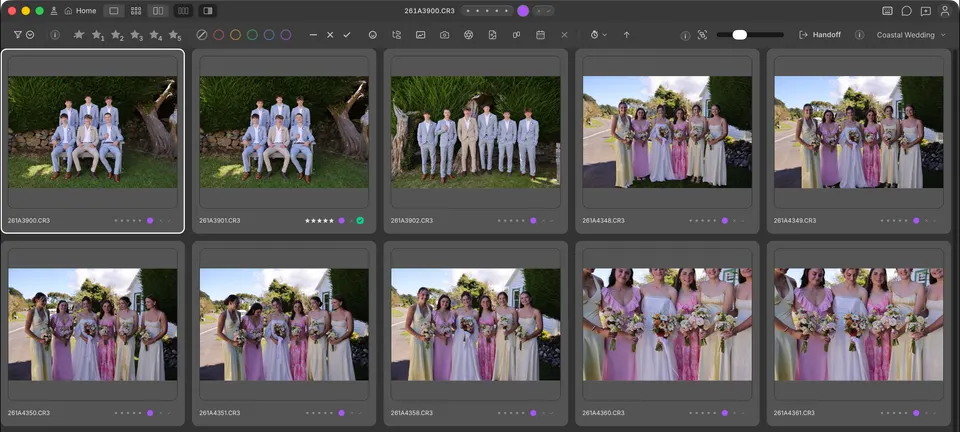960x432 pixels.
Task: Select thumbnail 261A4348.CR3
Action: click(667, 141)
